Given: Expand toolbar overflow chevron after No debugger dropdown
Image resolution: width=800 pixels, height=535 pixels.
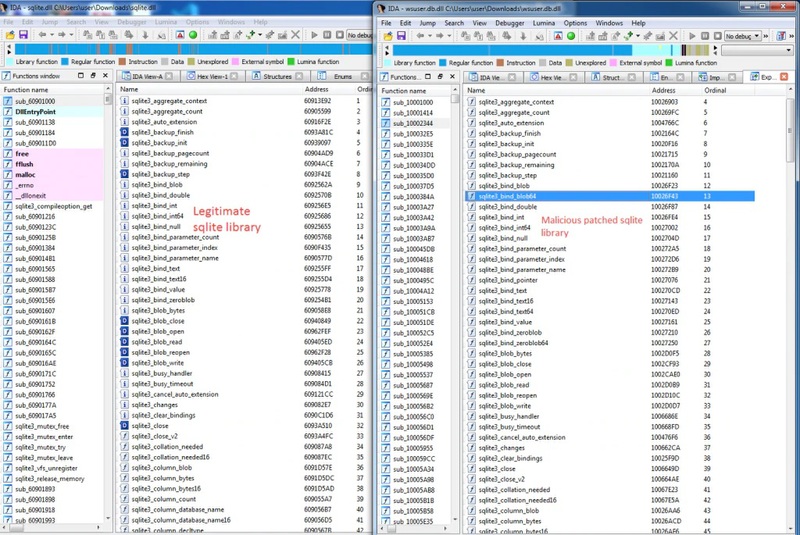Looking at the screenshot, I should click(x=766, y=36).
